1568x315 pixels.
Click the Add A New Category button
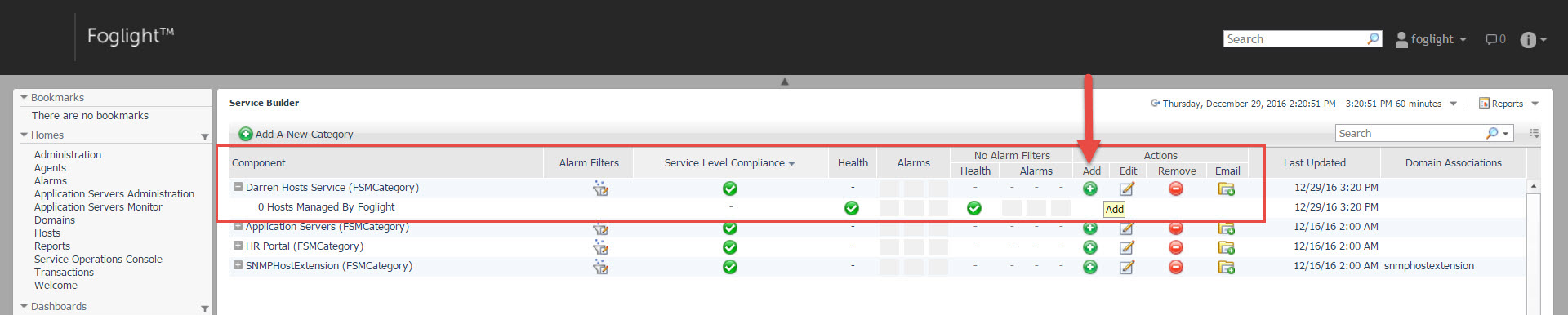[x=296, y=134]
